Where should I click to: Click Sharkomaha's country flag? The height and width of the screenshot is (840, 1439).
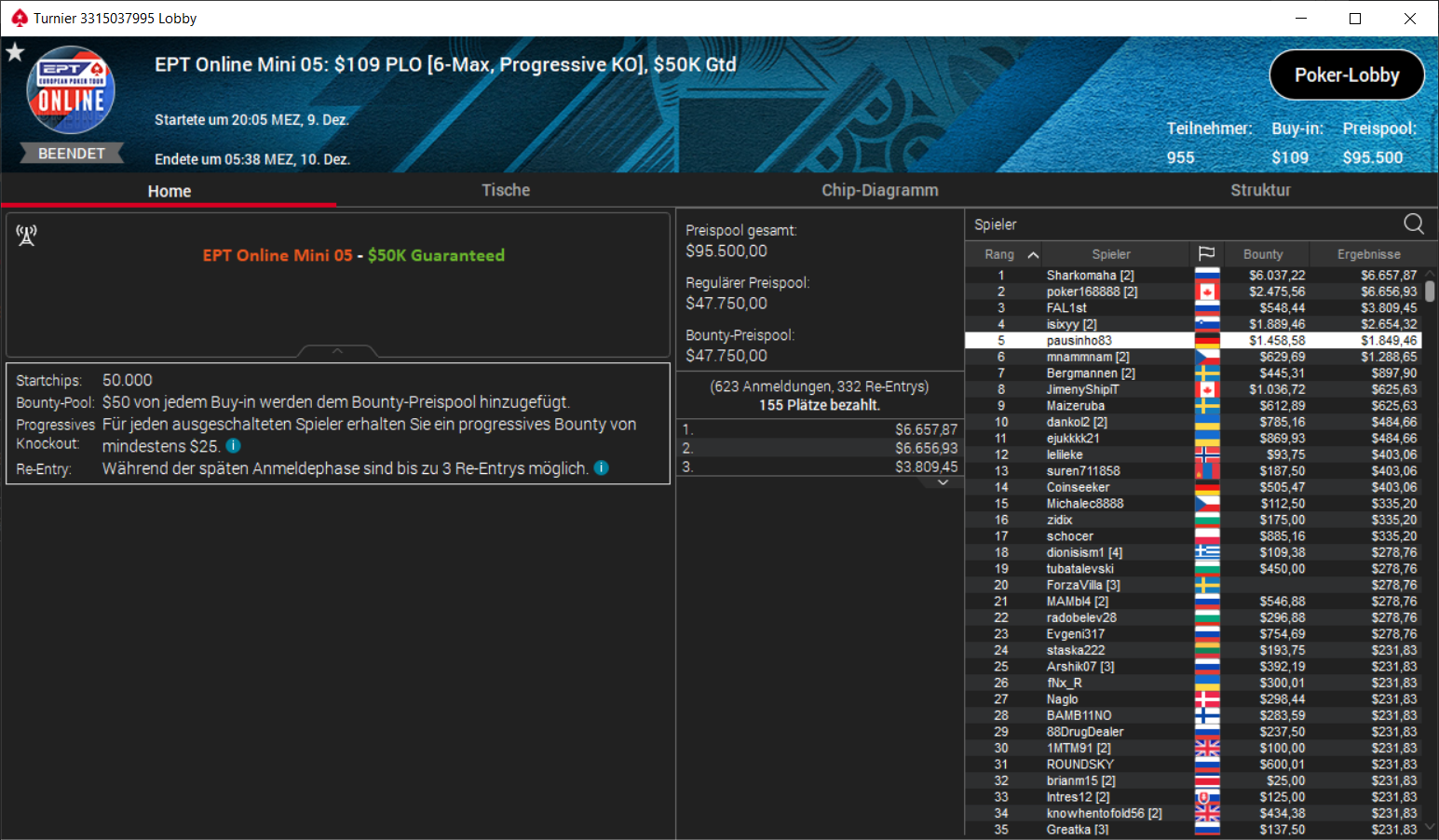tap(1207, 276)
